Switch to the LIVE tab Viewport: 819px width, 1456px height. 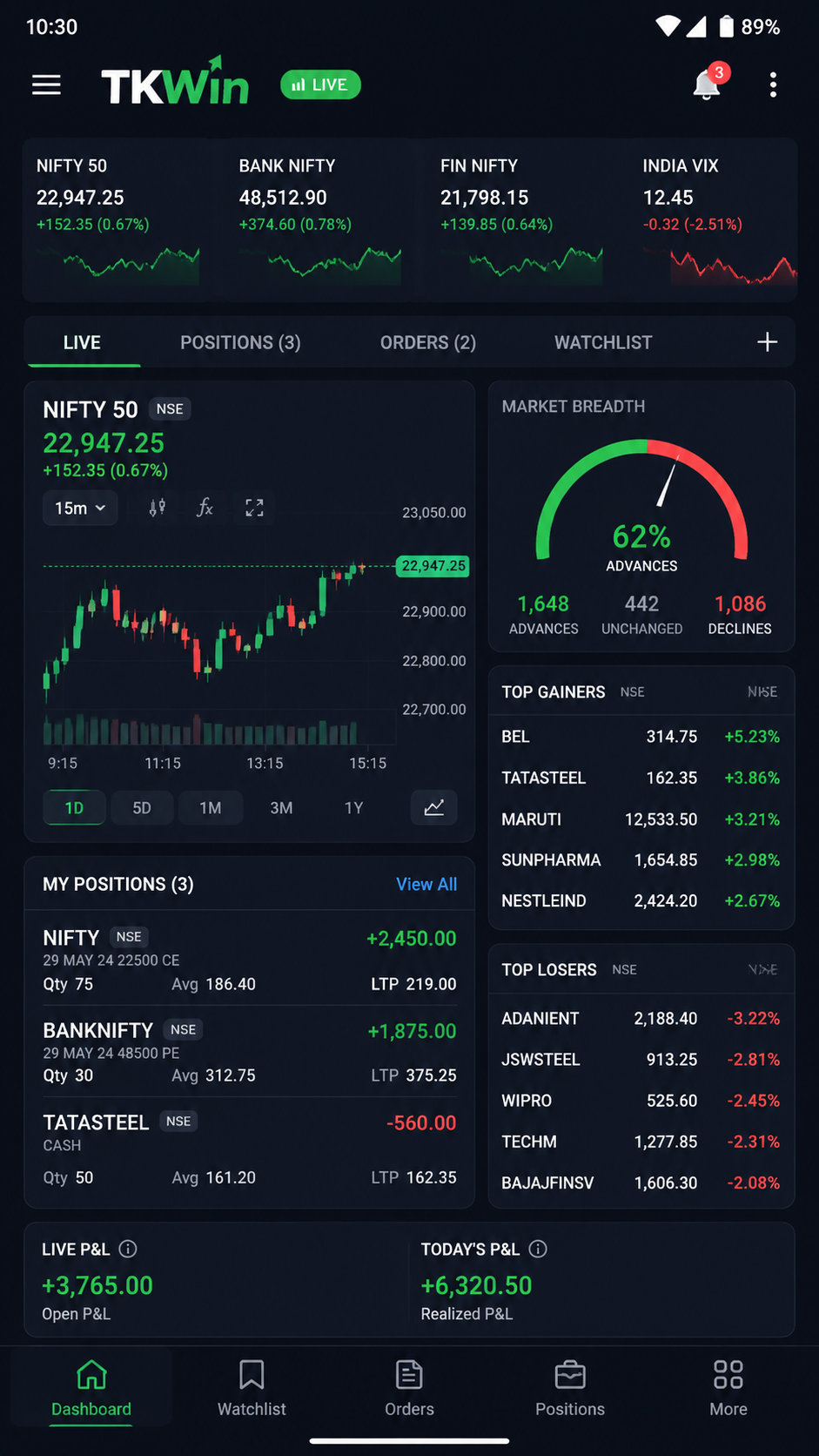point(83,342)
